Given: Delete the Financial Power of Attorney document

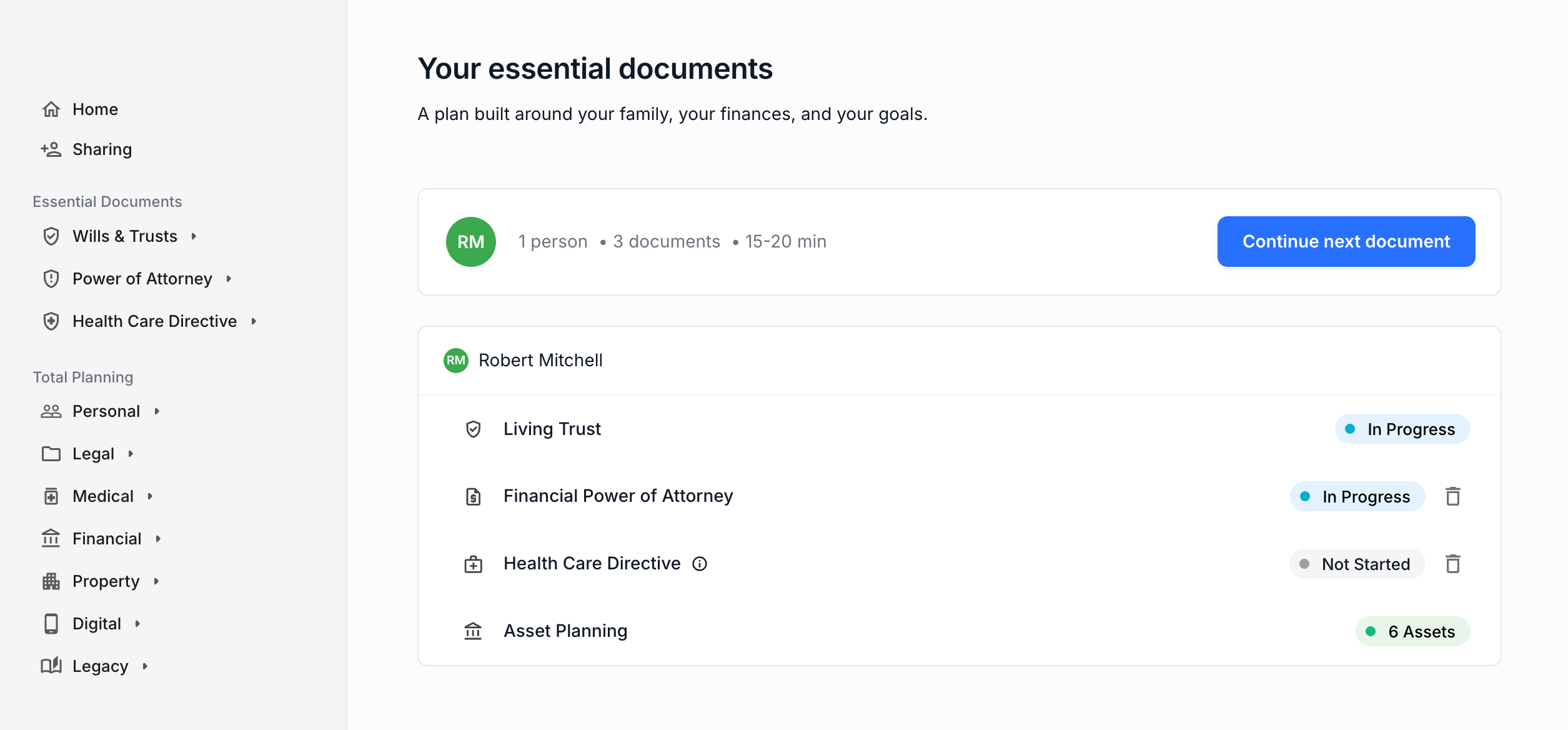Looking at the screenshot, I should click(x=1453, y=496).
